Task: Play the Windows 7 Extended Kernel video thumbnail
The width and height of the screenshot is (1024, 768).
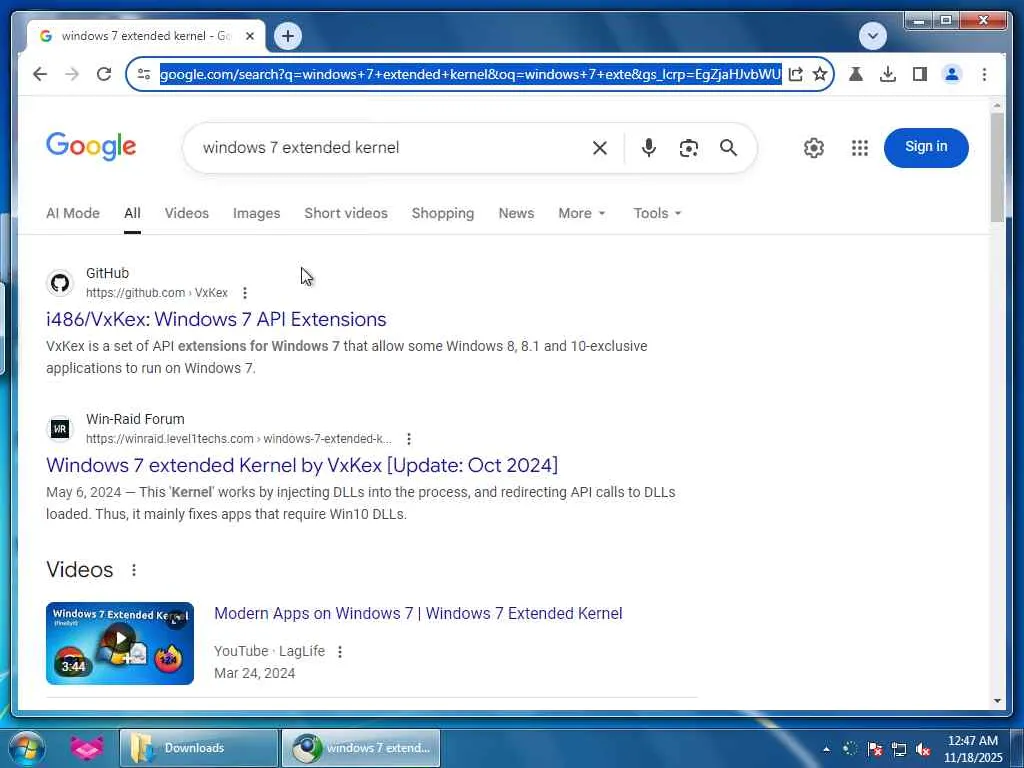Action: [x=120, y=643]
